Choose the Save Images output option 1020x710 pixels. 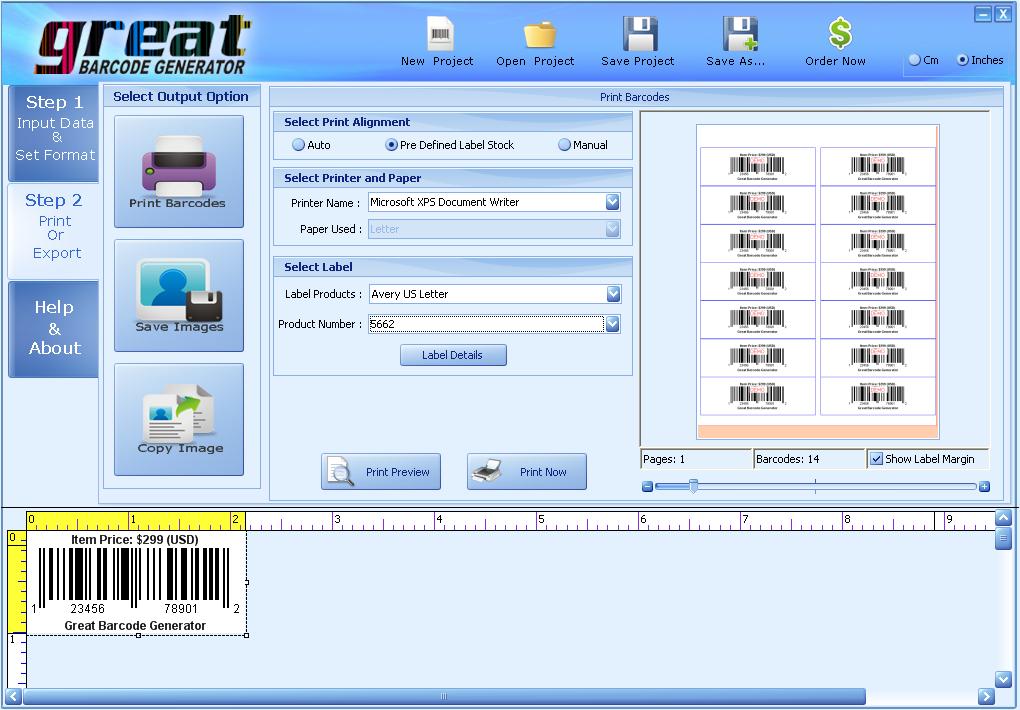[179, 295]
